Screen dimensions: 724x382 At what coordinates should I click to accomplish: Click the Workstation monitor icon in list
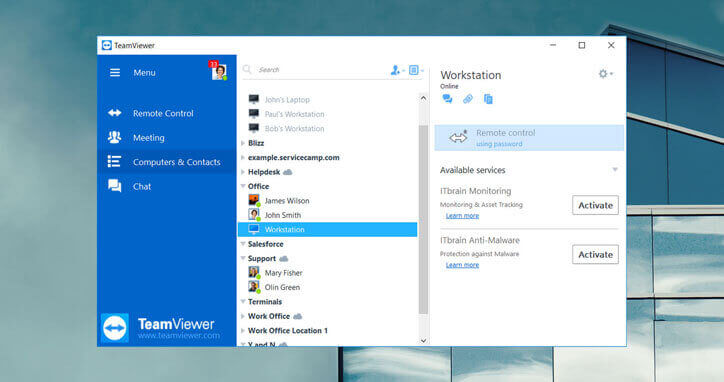pyautogui.click(x=253, y=229)
